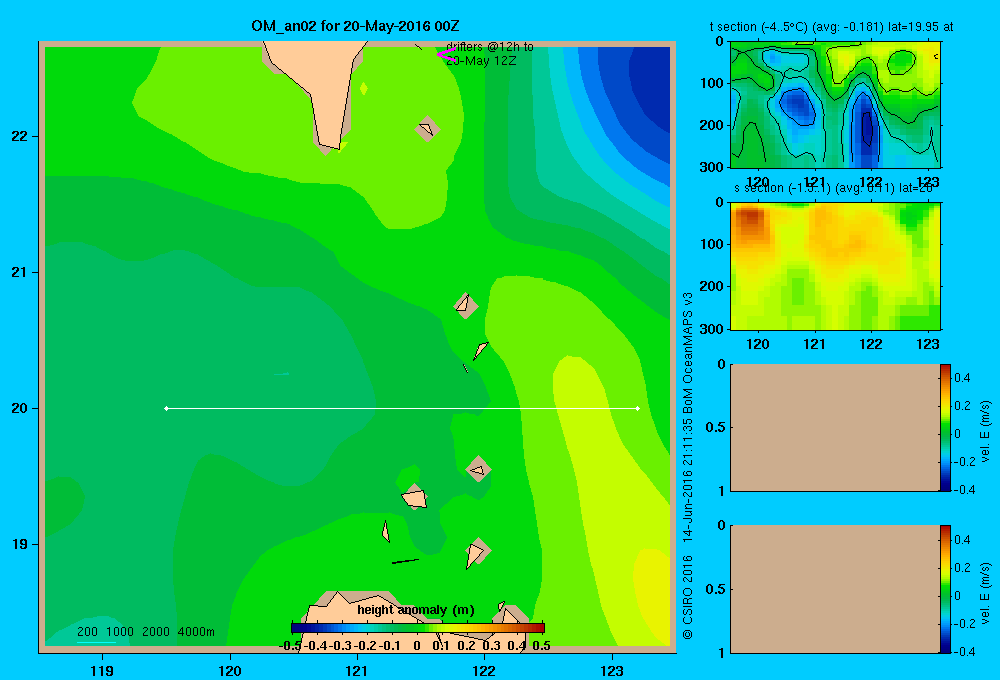The width and height of the screenshot is (1000, 680).
Task: Click the 0.3 value on height anomaly scale
Action: (x=492, y=646)
